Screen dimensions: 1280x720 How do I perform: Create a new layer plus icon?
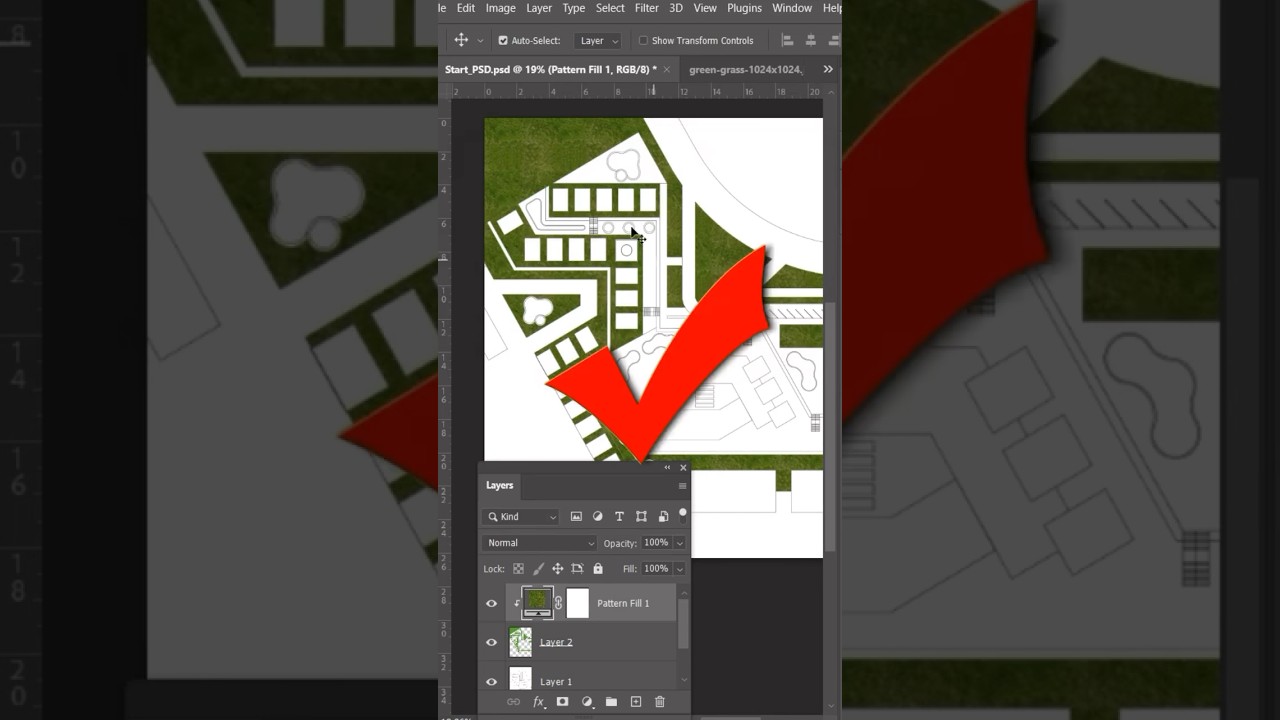(x=635, y=702)
